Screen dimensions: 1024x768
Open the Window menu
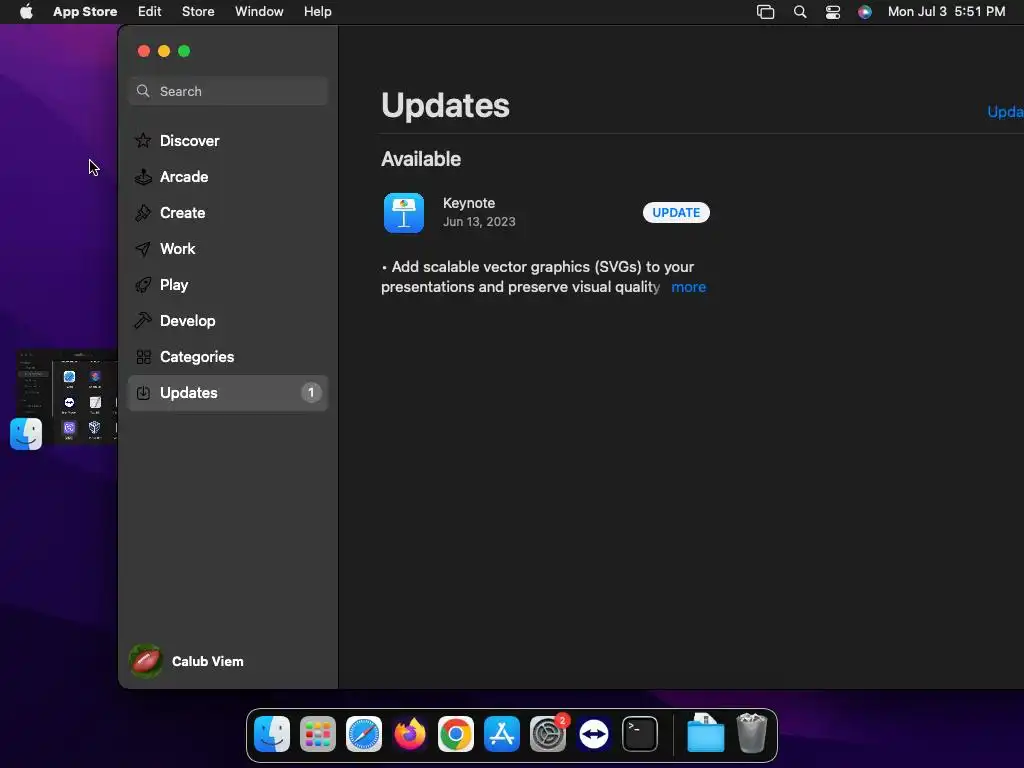259,12
